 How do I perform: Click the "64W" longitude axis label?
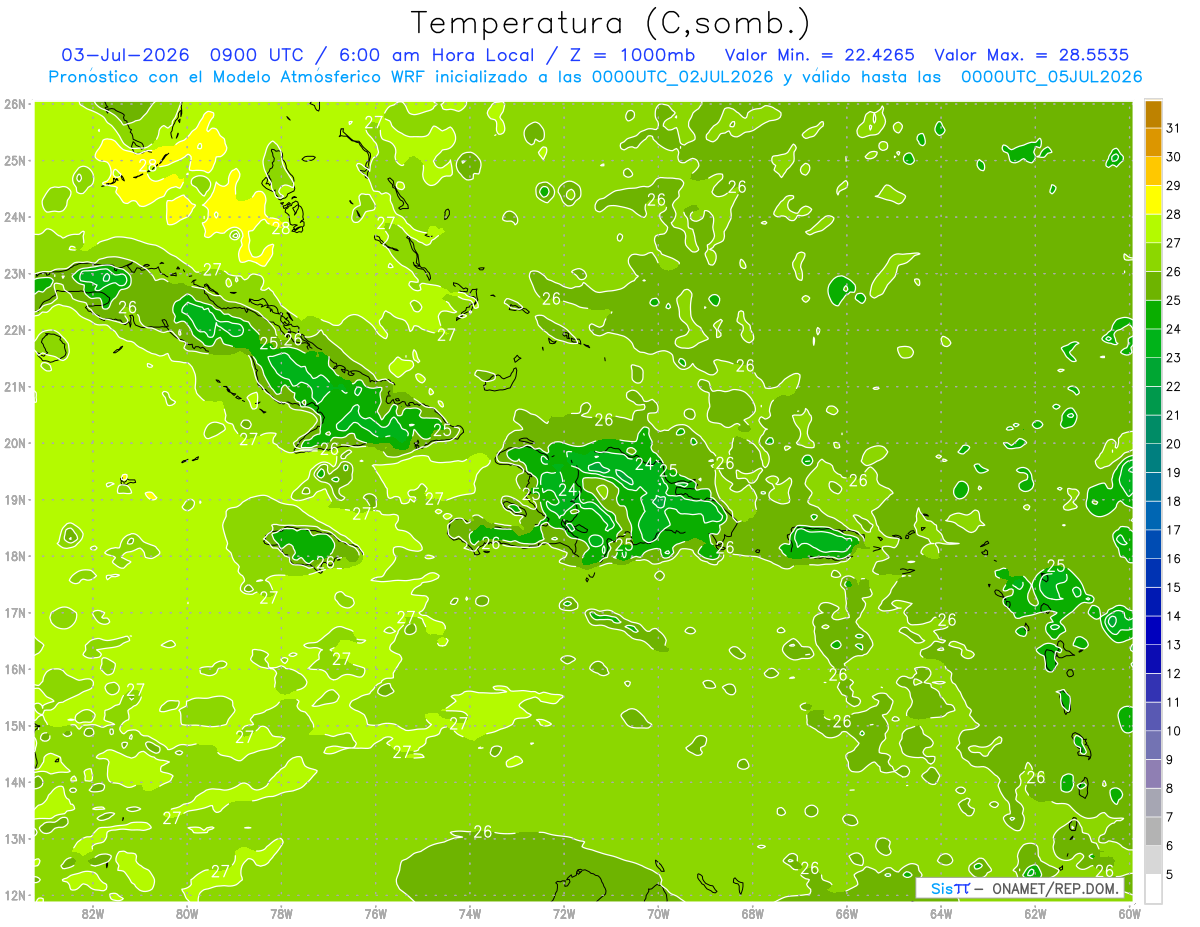941,913
